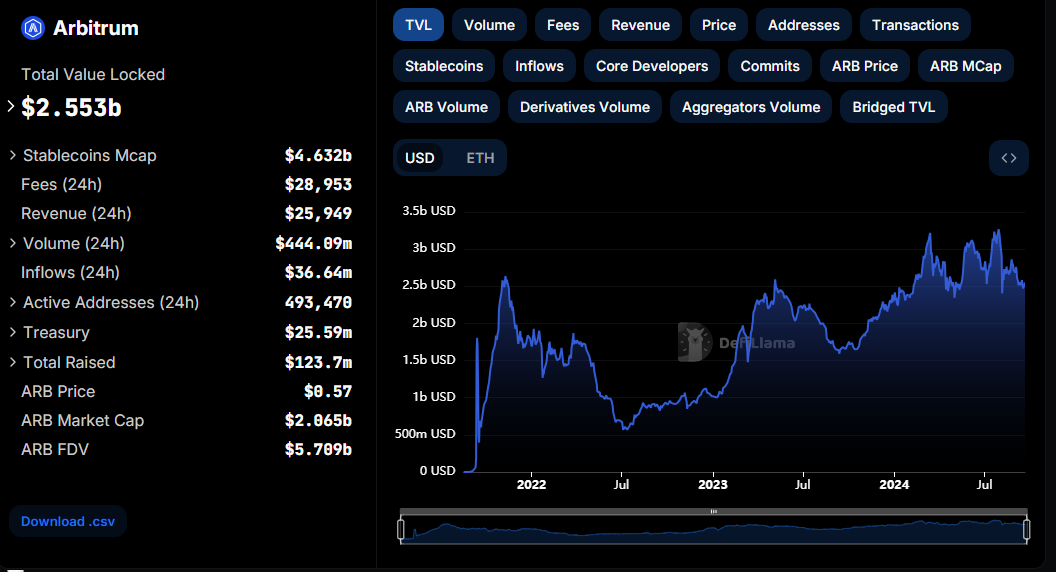Enable the Transactions chart metric
Screen dimensions: 1056x572
point(915,25)
